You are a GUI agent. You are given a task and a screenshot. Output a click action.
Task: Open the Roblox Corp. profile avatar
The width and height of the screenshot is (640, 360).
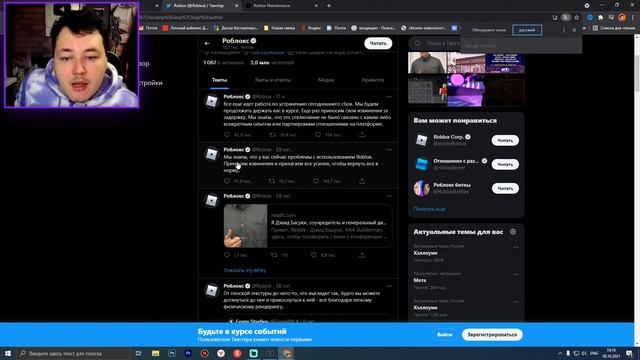[x=422, y=140]
